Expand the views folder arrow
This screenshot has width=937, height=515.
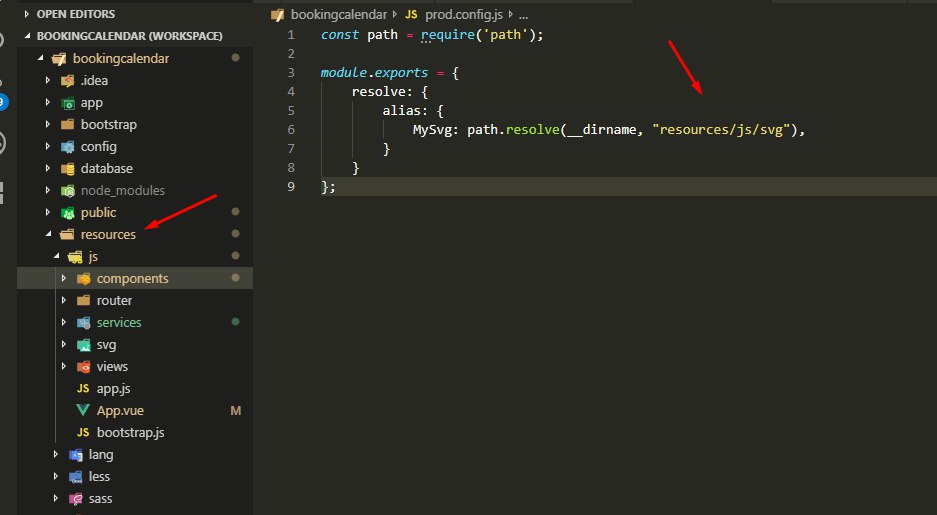click(x=64, y=367)
